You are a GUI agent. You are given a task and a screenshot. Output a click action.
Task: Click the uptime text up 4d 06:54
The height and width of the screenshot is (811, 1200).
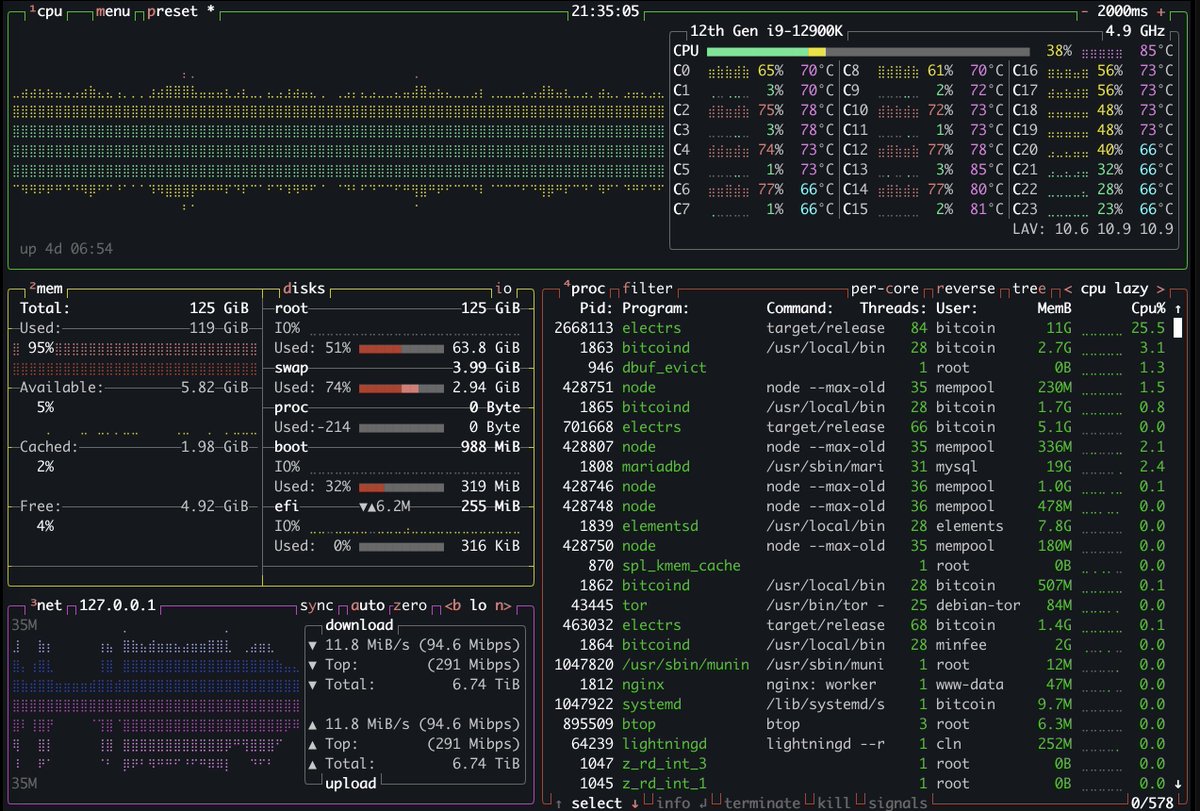pyautogui.click(x=66, y=248)
